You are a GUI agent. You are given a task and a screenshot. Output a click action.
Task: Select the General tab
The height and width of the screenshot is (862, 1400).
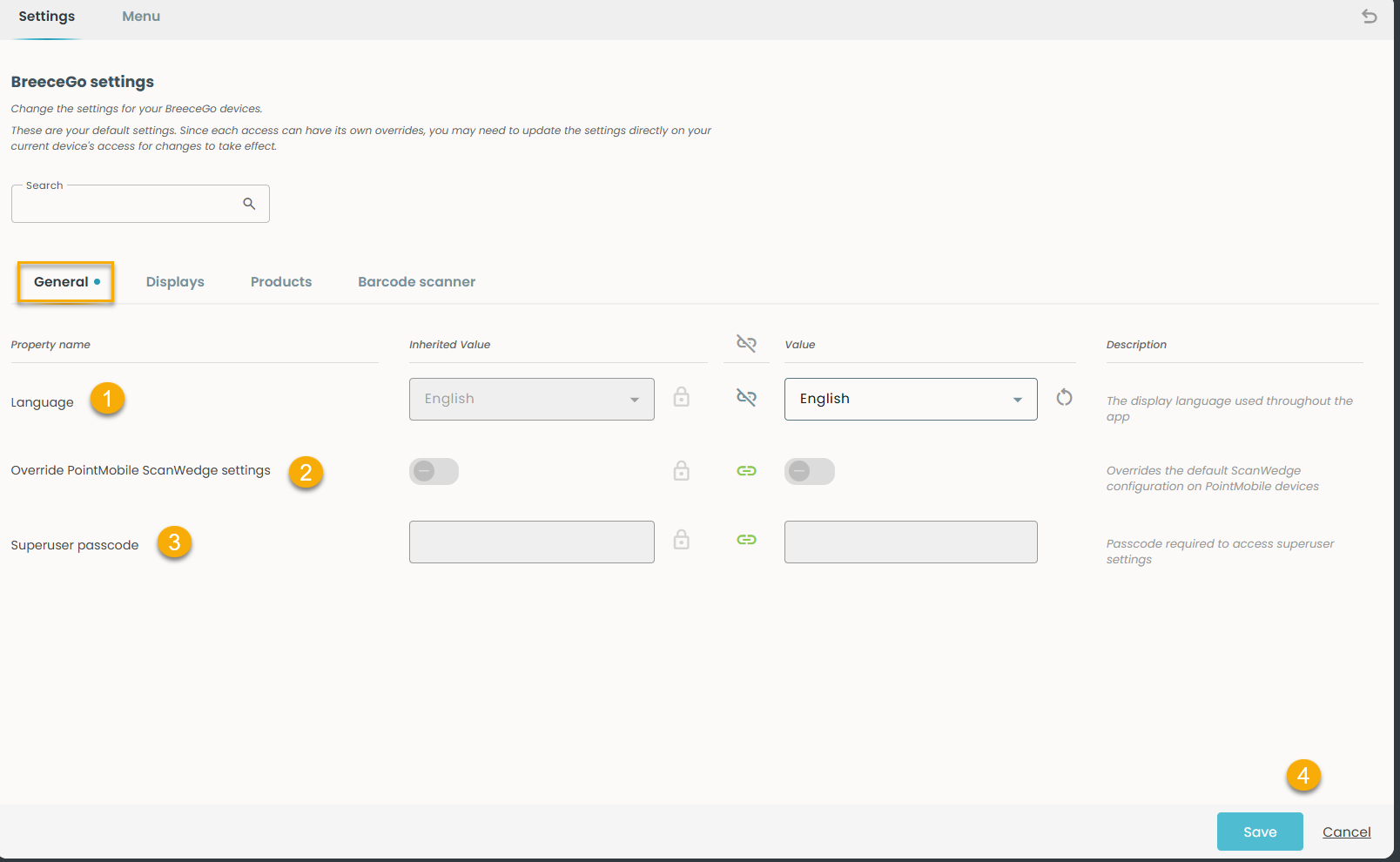pos(66,282)
